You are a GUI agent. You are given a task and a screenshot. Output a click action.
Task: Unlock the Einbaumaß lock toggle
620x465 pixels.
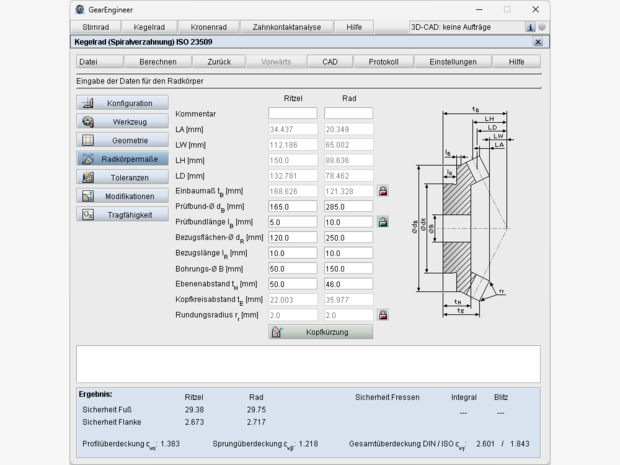pyautogui.click(x=383, y=190)
